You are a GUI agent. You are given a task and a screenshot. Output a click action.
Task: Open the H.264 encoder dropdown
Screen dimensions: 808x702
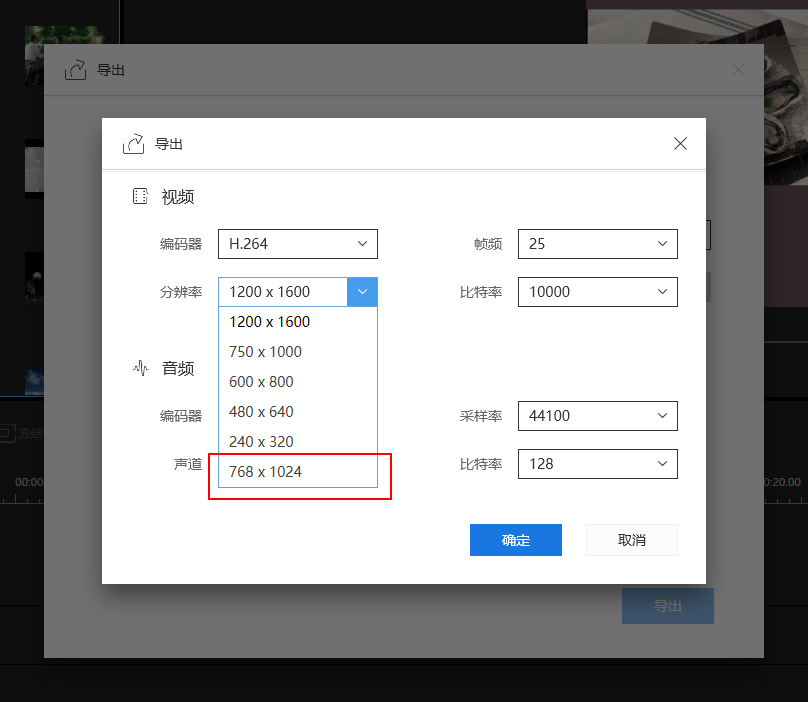coord(297,243)
